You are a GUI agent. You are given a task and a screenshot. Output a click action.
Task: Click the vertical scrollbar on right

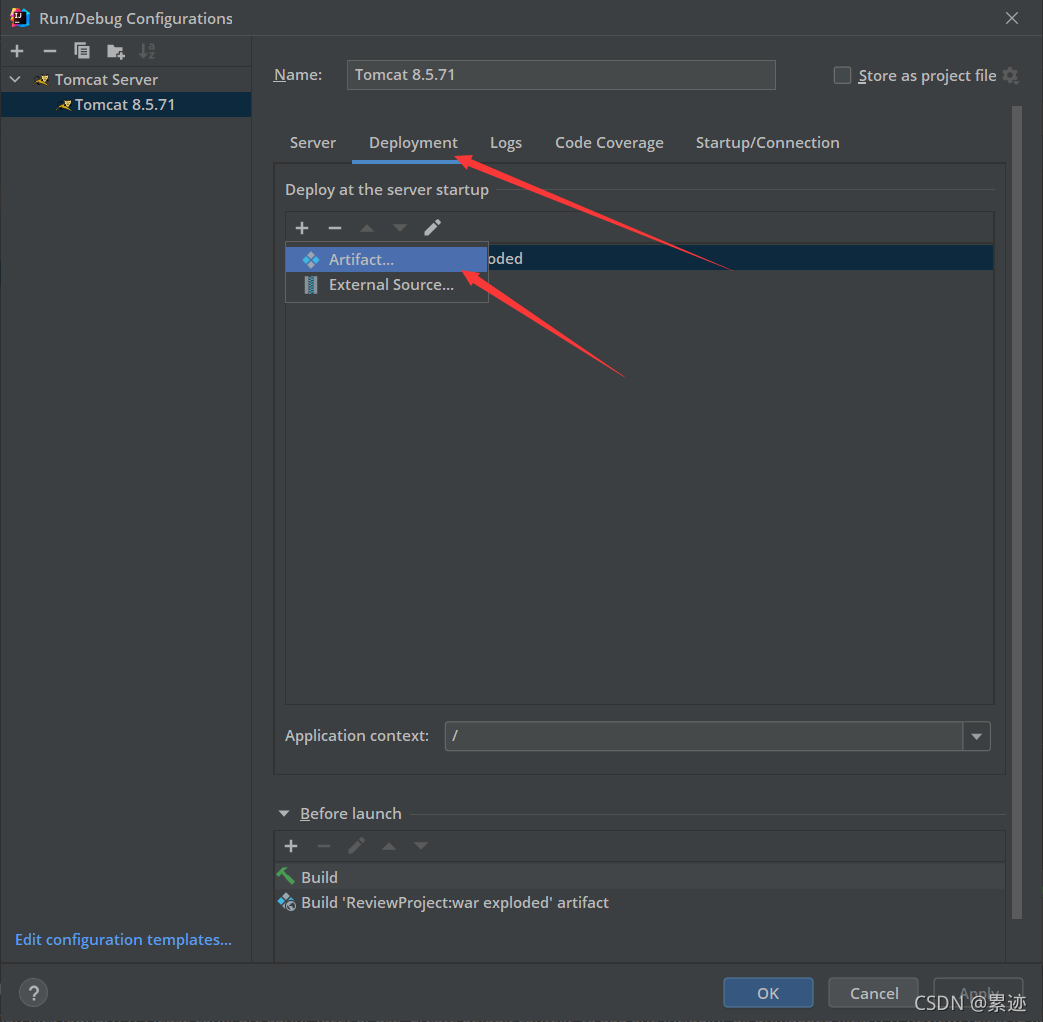tap(1016, 512)
